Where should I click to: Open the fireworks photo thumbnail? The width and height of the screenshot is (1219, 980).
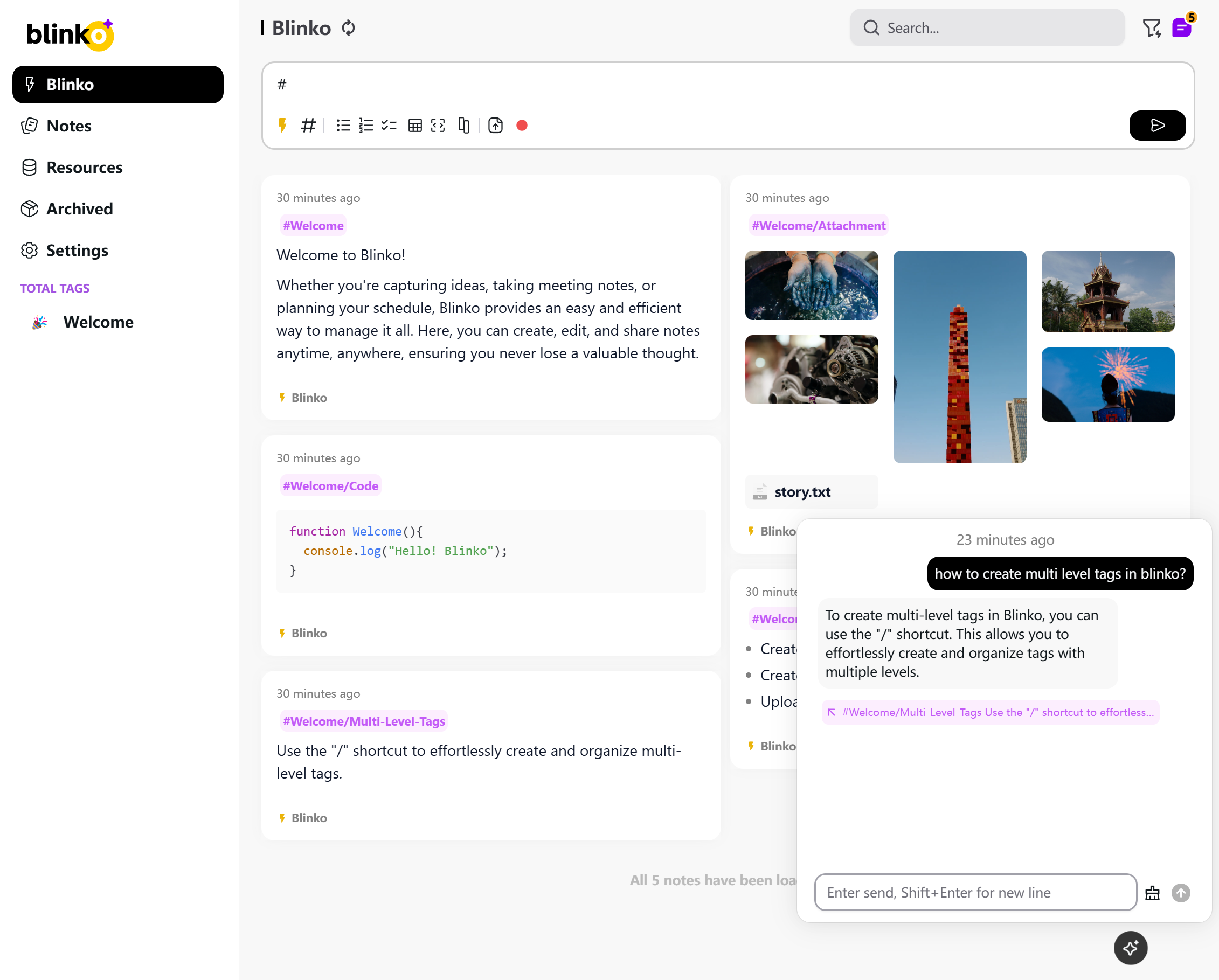pos(1107,384)
